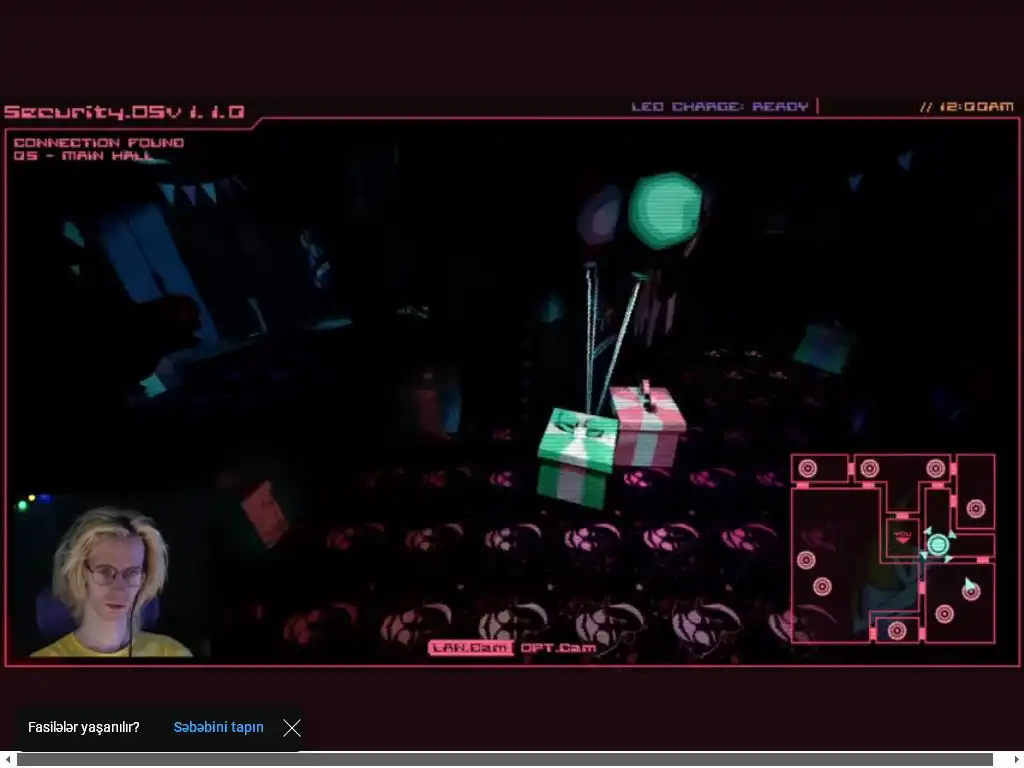1024x768 pixels.
Task: Click the active green camera node on map
Action: (938, 545)
